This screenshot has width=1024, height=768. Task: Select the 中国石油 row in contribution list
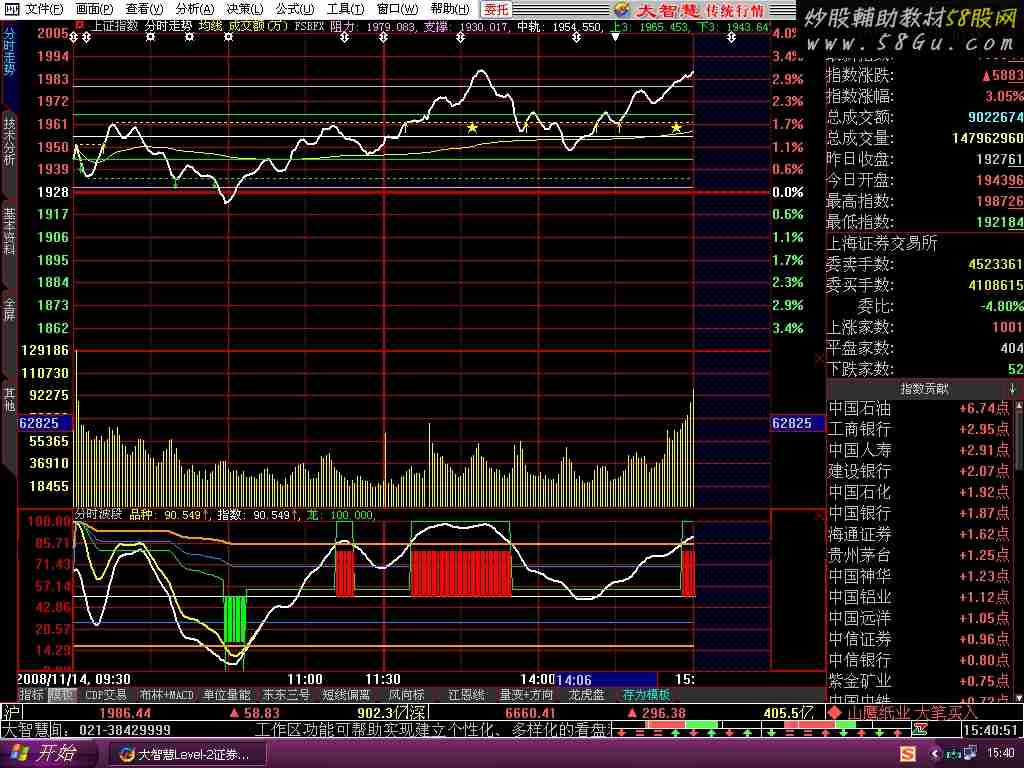coord(919,409)
